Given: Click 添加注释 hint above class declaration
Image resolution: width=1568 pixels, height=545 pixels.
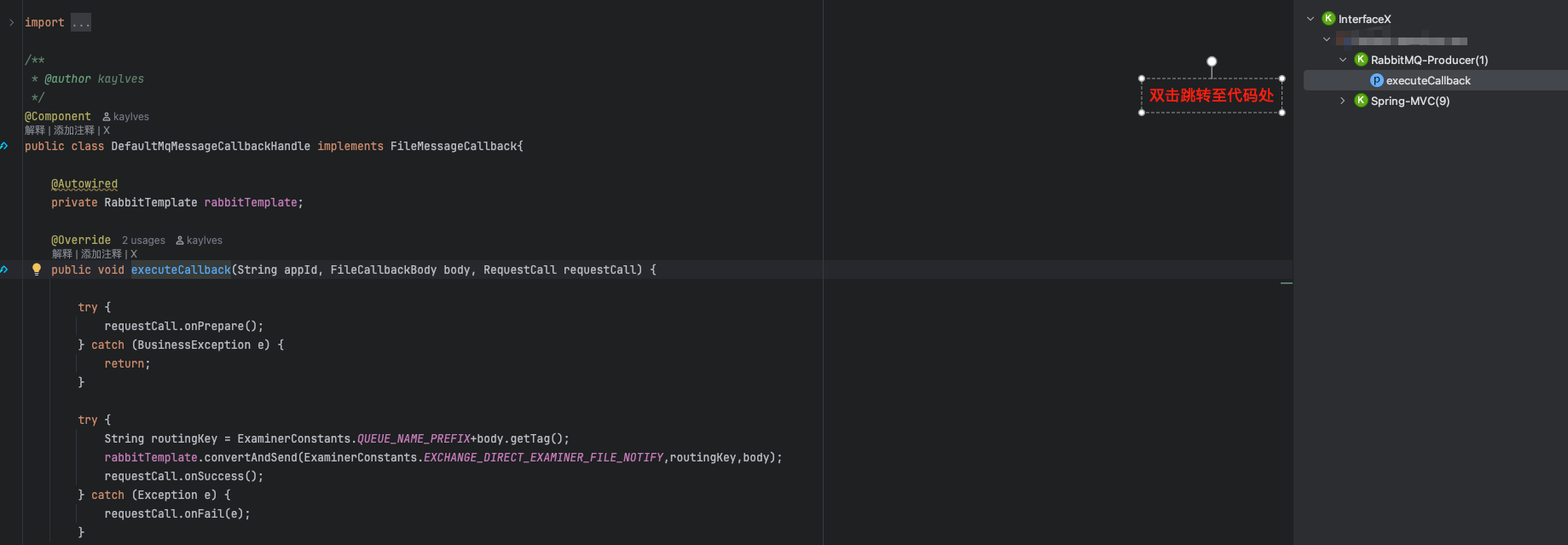Looking at the screenshot, I should pos(74,130).
